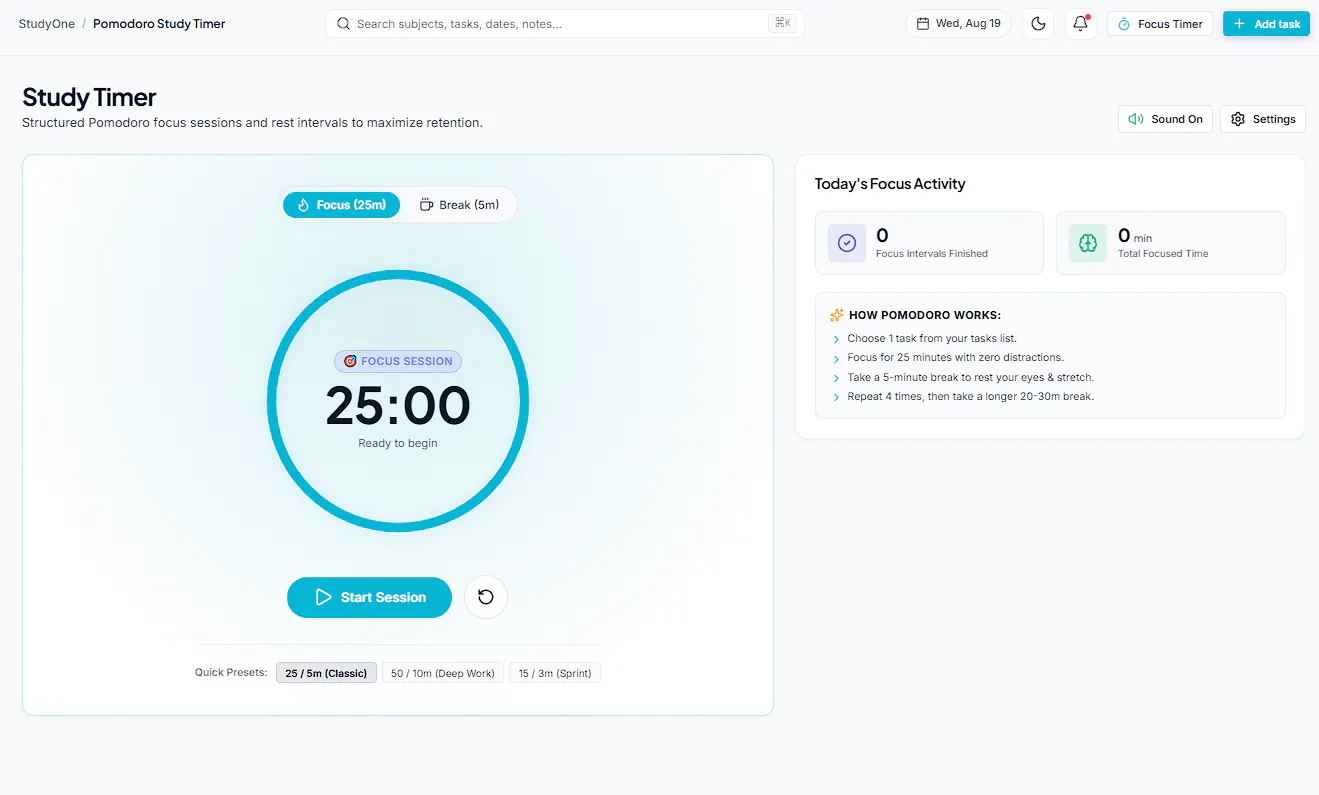This screenshot has height=795, width=1319.
Task: Start the focus session
Action: [x=369, y=597]
